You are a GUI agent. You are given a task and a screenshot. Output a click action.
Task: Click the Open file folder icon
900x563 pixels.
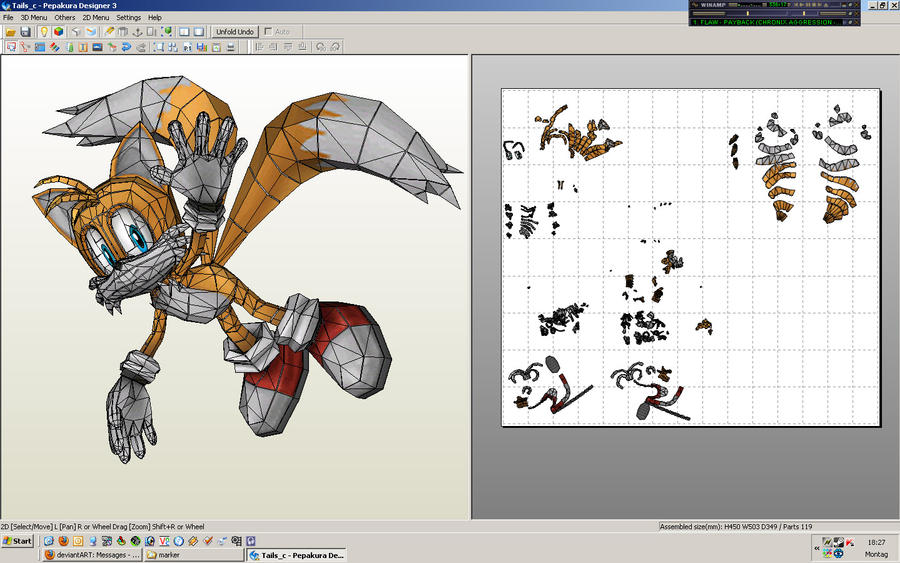click(10, 32)
